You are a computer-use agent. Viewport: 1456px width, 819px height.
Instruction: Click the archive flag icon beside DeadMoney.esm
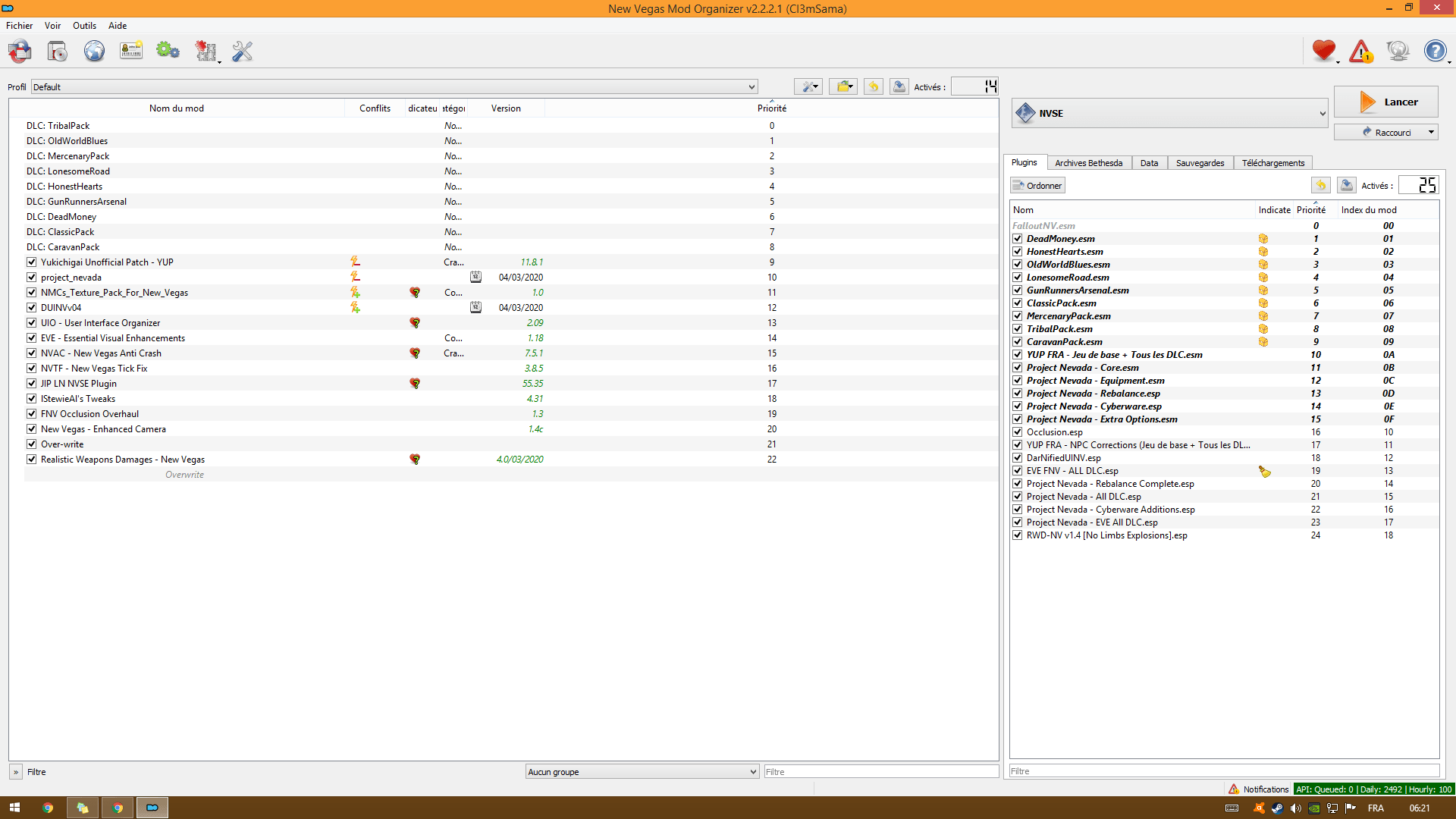click(1263, 238)
